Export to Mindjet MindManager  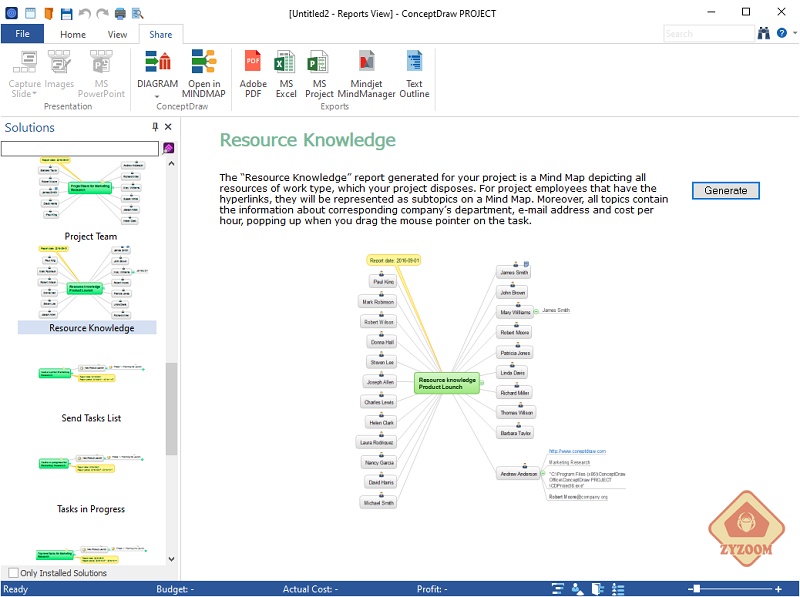coord(366,74)
